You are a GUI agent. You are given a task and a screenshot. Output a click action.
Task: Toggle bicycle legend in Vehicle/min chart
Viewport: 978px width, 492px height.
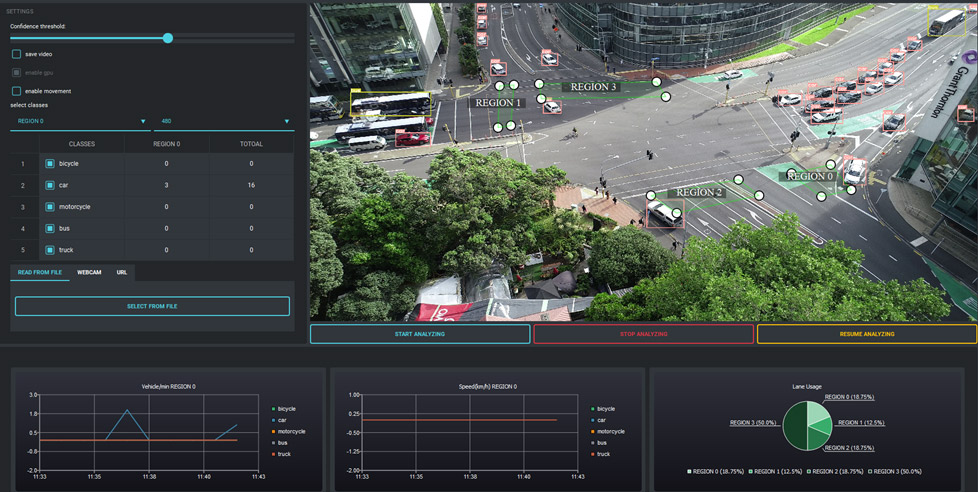pos(284,409)
